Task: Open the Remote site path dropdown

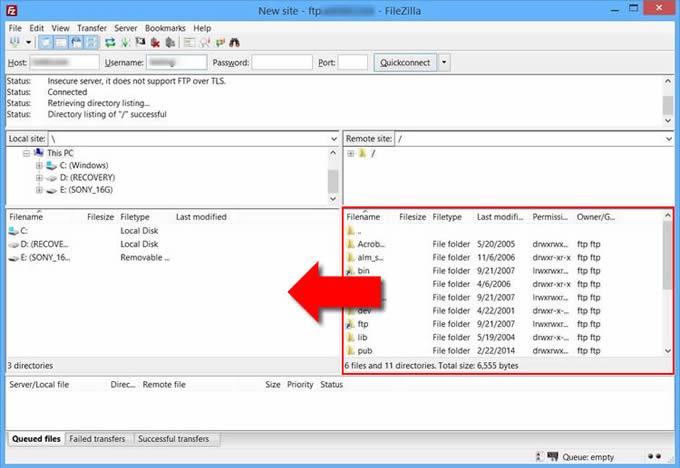Action: pyautogui.click(x=668, y=139)
